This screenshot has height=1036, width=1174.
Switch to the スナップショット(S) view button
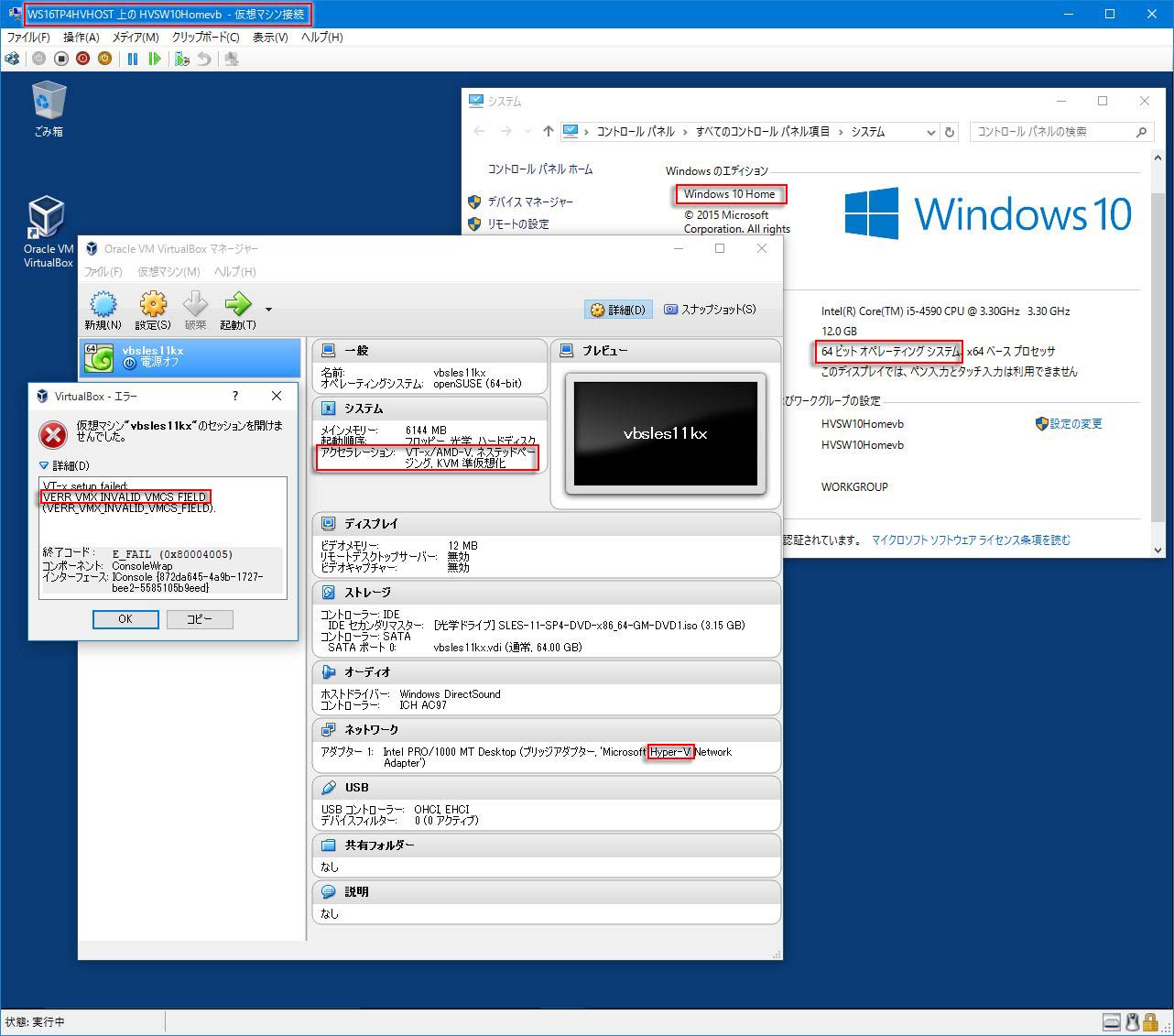pyautogui.click(x=711, y=310)
